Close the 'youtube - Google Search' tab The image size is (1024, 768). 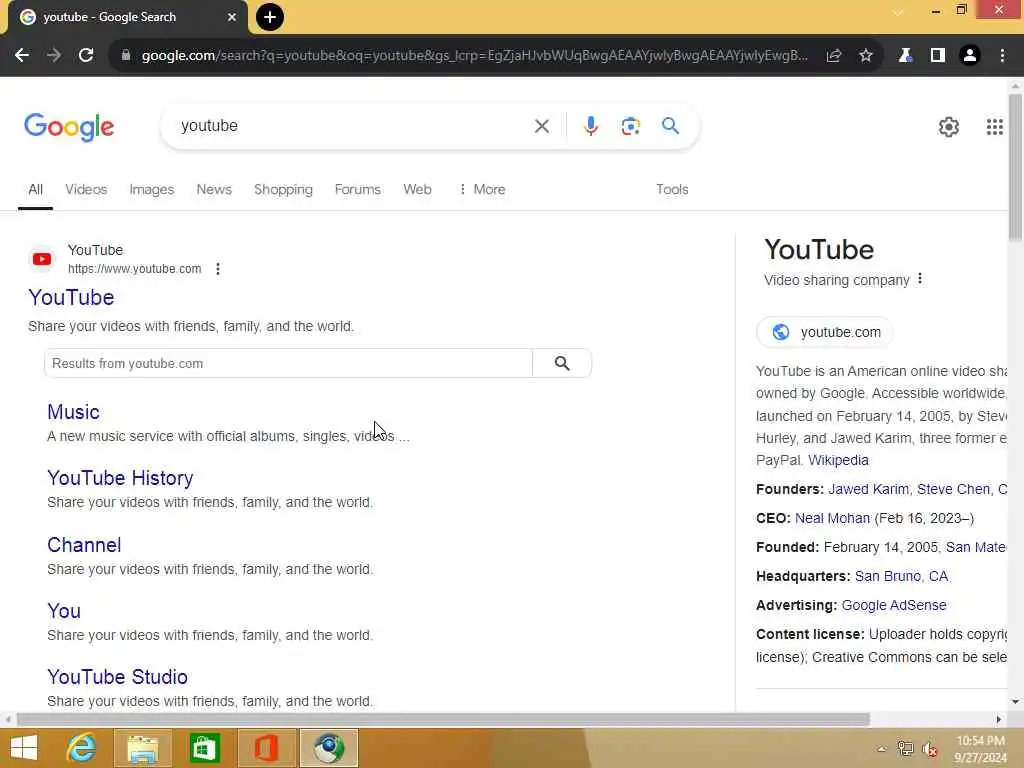(x=232, y=17)
